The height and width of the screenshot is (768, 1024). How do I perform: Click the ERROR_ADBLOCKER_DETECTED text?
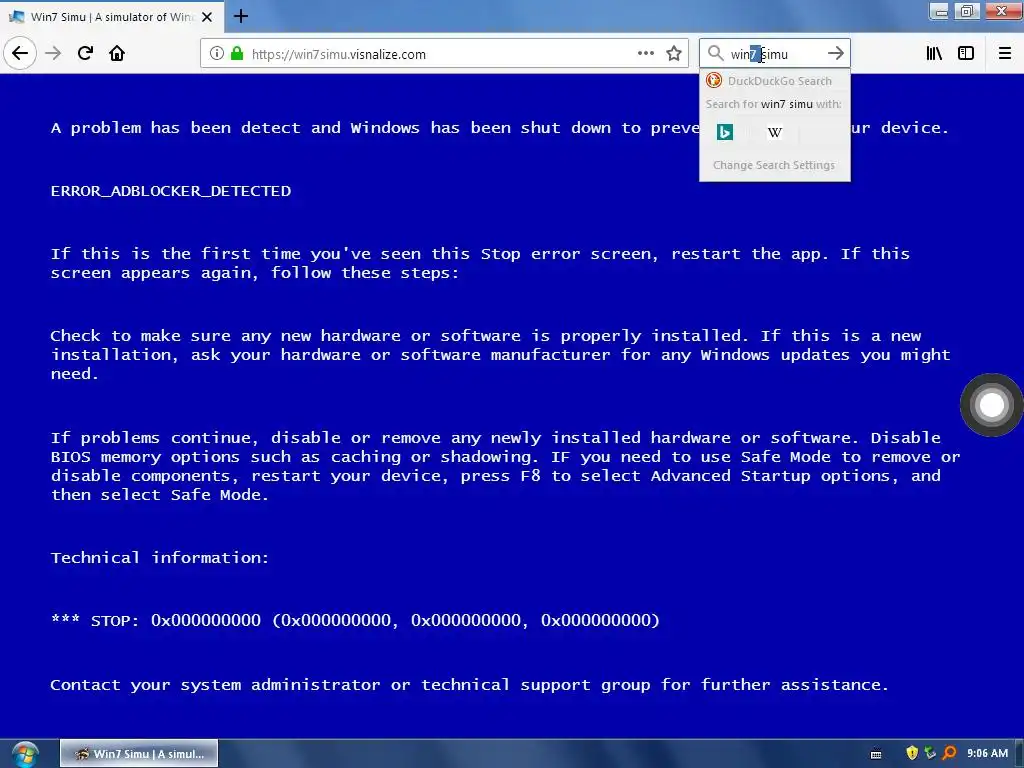click(171, 191)
